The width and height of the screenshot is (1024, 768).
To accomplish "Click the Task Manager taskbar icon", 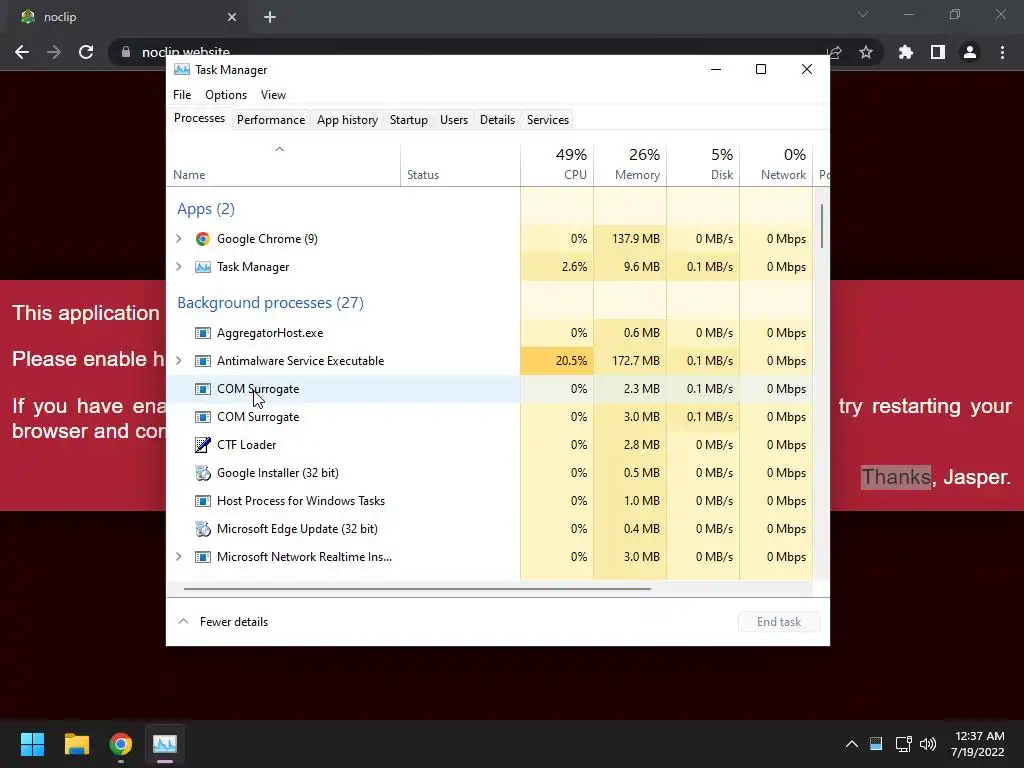I will pyautogui.click(x=165, y=744).
